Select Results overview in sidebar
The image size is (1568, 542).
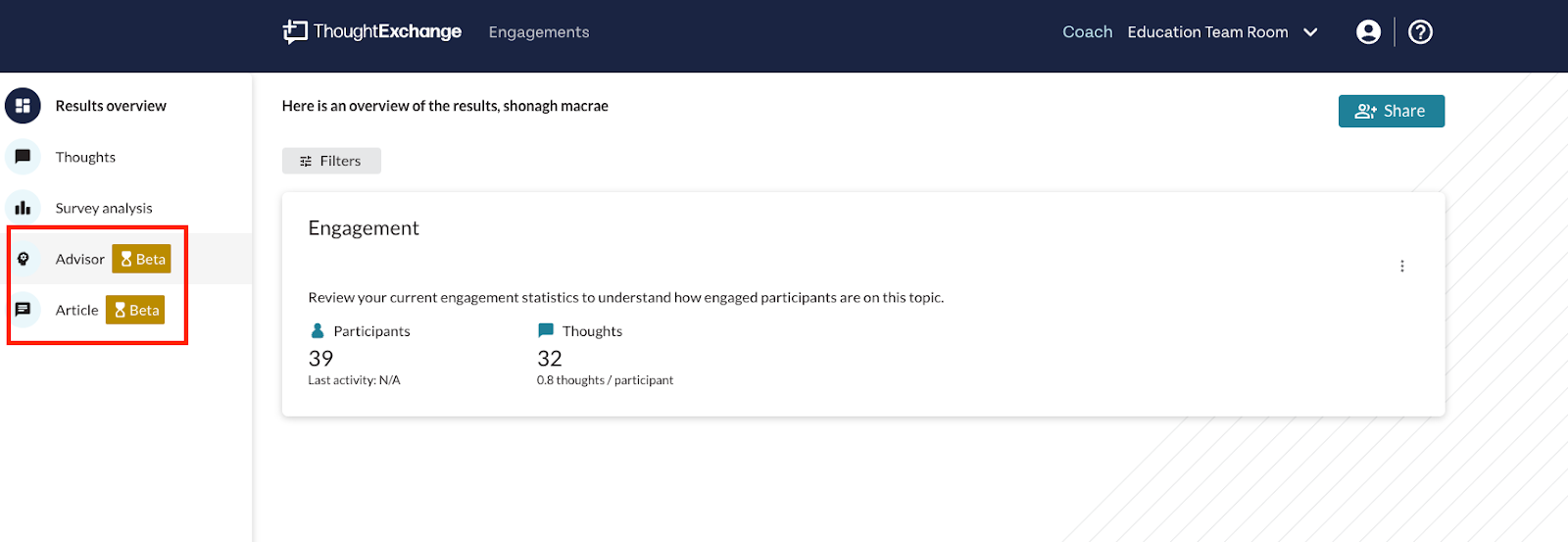111,106
